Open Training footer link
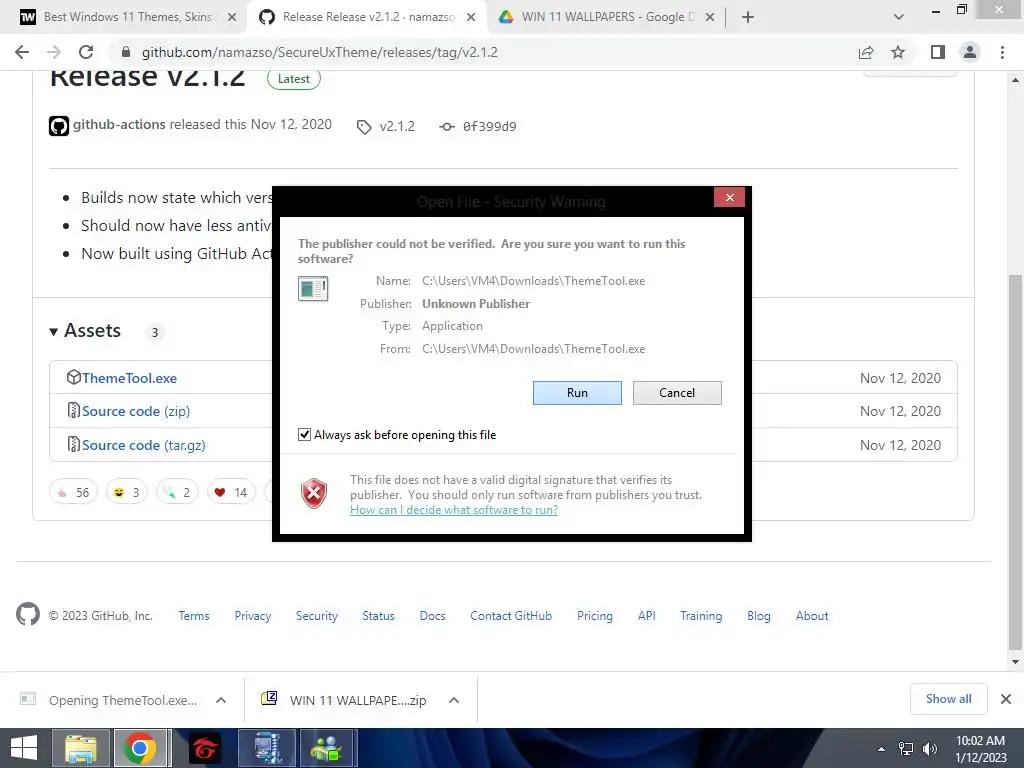Screen dimensions: 1024x768 point(701,616)
